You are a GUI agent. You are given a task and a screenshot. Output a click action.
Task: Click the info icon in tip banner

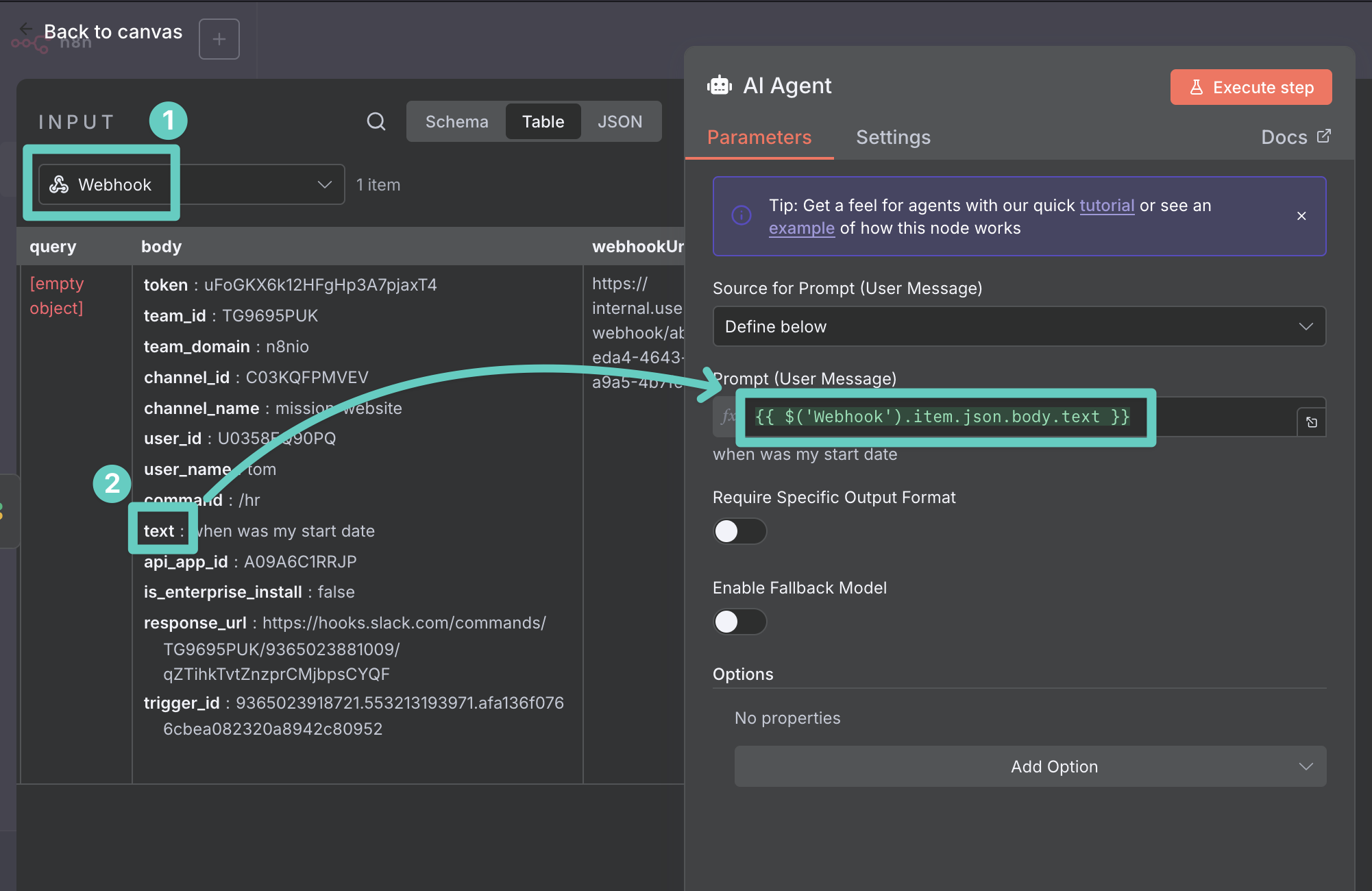coord(742,215)
